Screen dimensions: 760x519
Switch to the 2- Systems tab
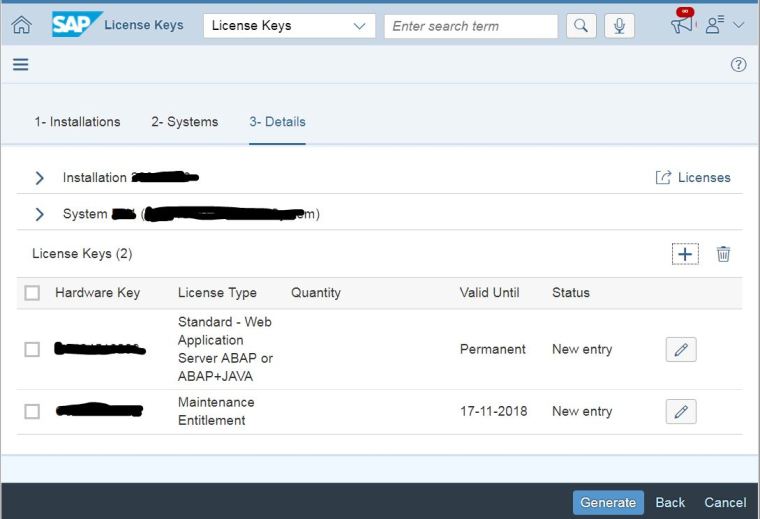coord(185,122)
